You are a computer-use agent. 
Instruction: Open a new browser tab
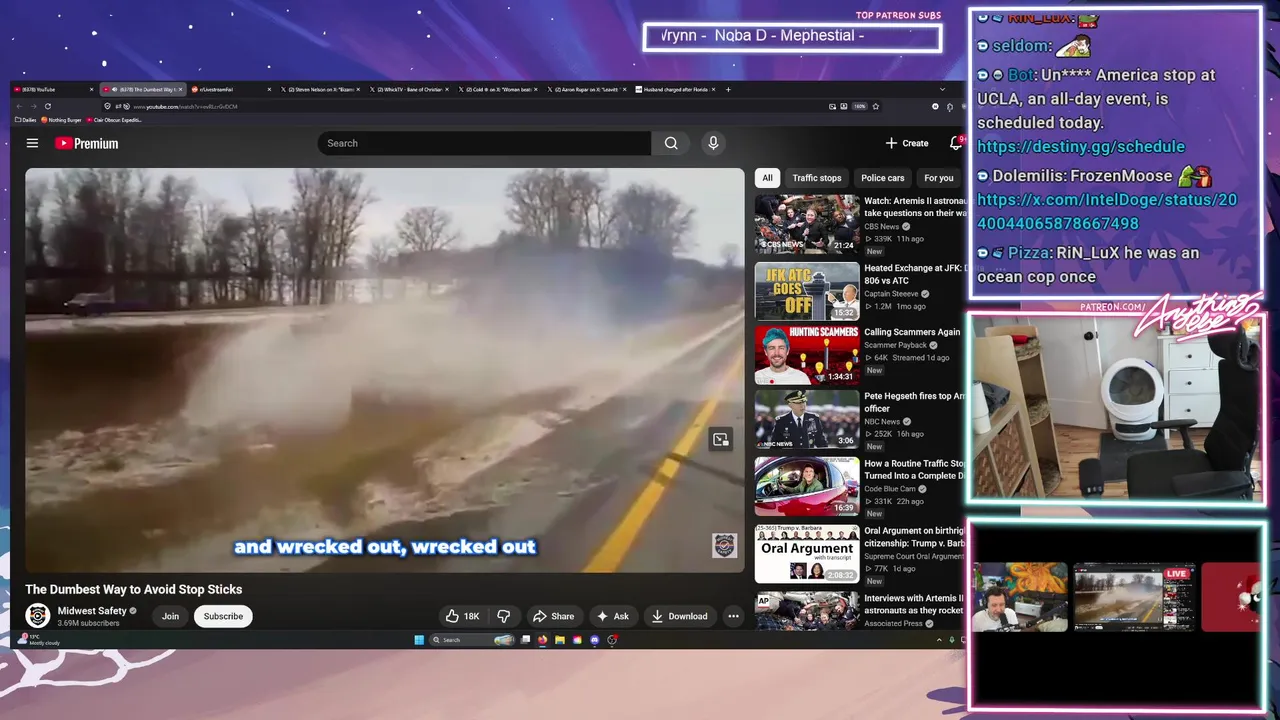pyautogui.click(x=728, y=89)
